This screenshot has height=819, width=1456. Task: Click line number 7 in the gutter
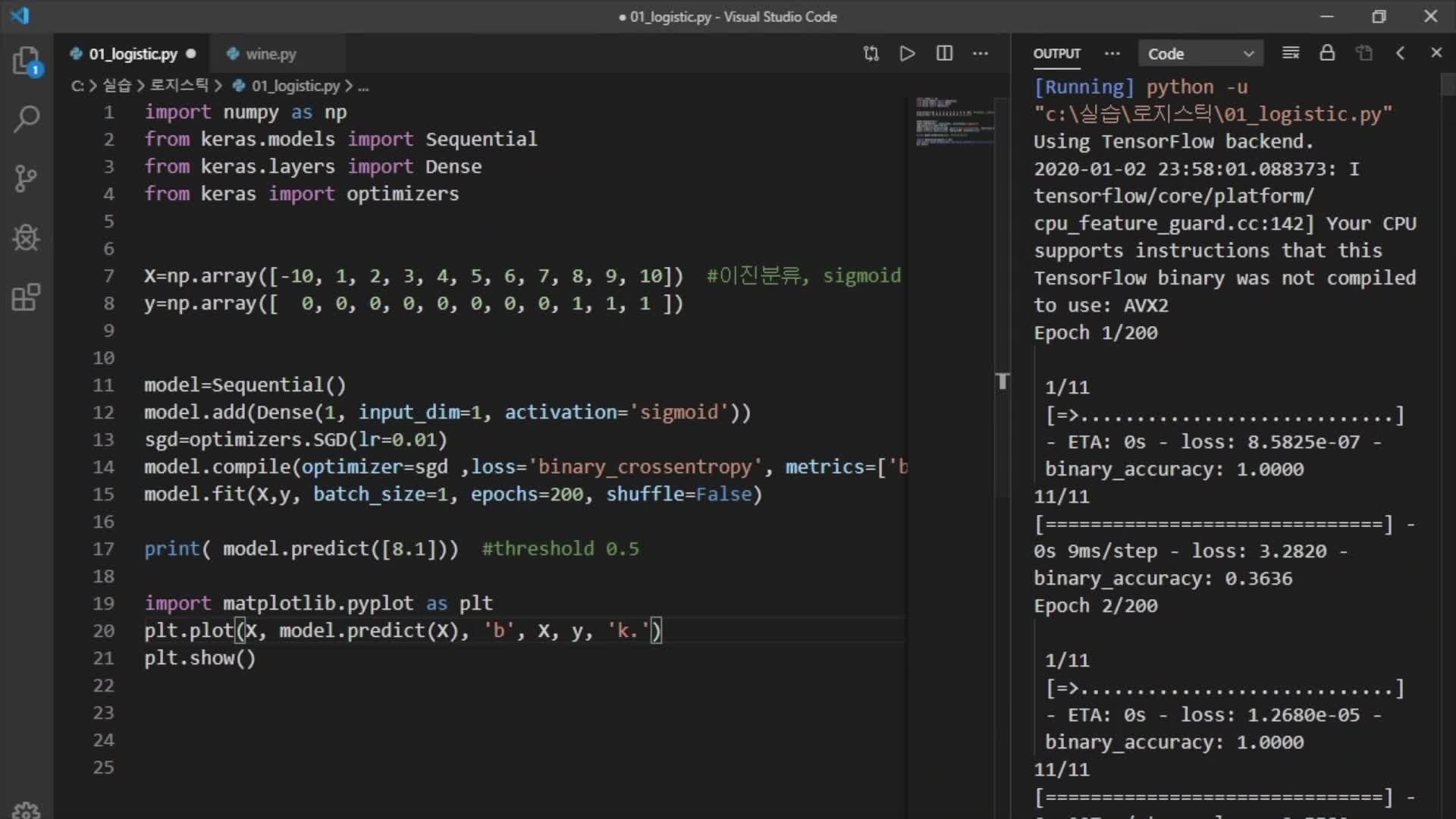coord(109,276)
